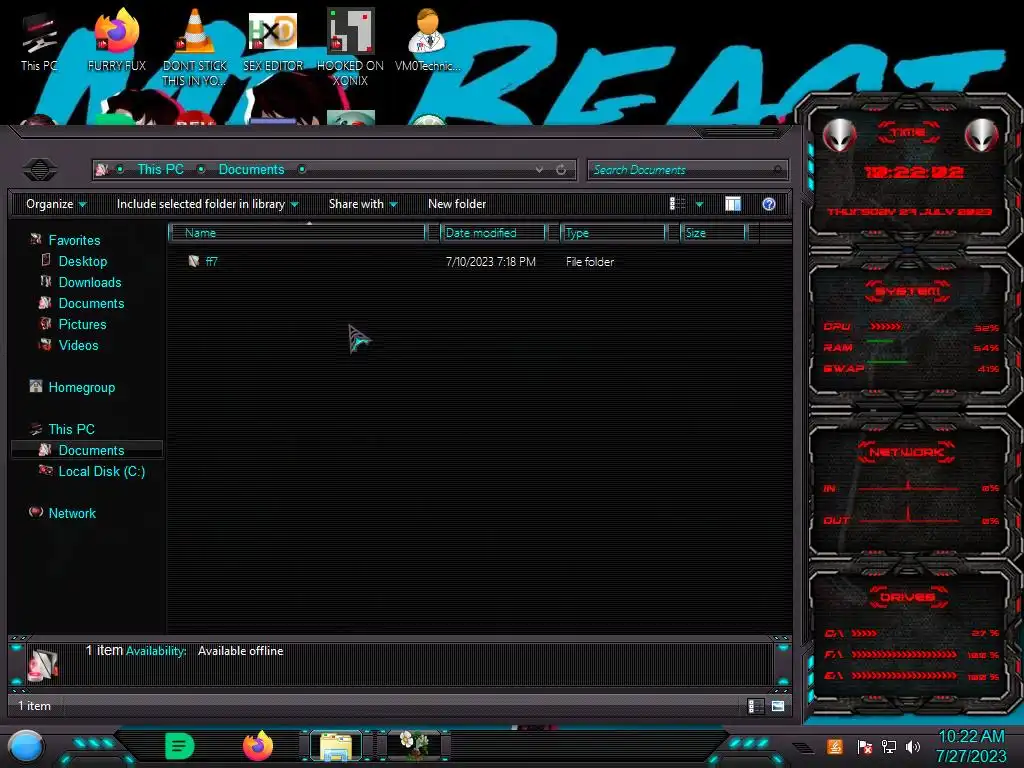Sort by Type column header
Viewport: 1024px width, 768px height.
613,233
